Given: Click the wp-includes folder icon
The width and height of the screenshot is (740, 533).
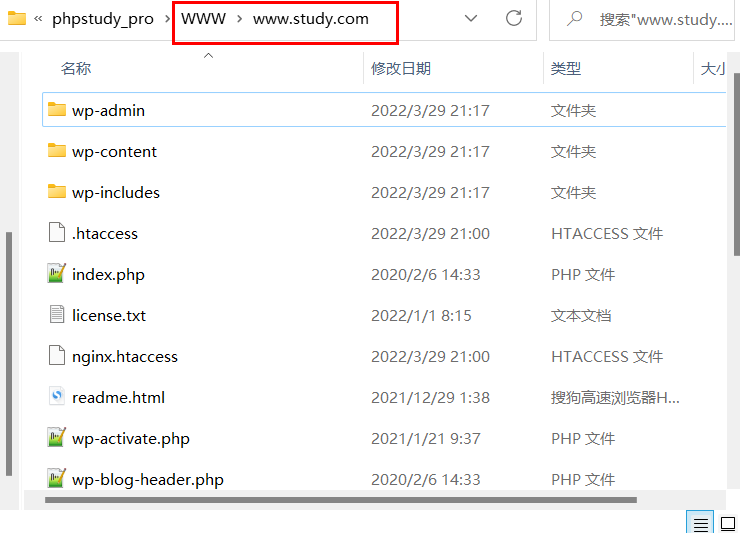Looking at the screenshot, I should point(57,192).
